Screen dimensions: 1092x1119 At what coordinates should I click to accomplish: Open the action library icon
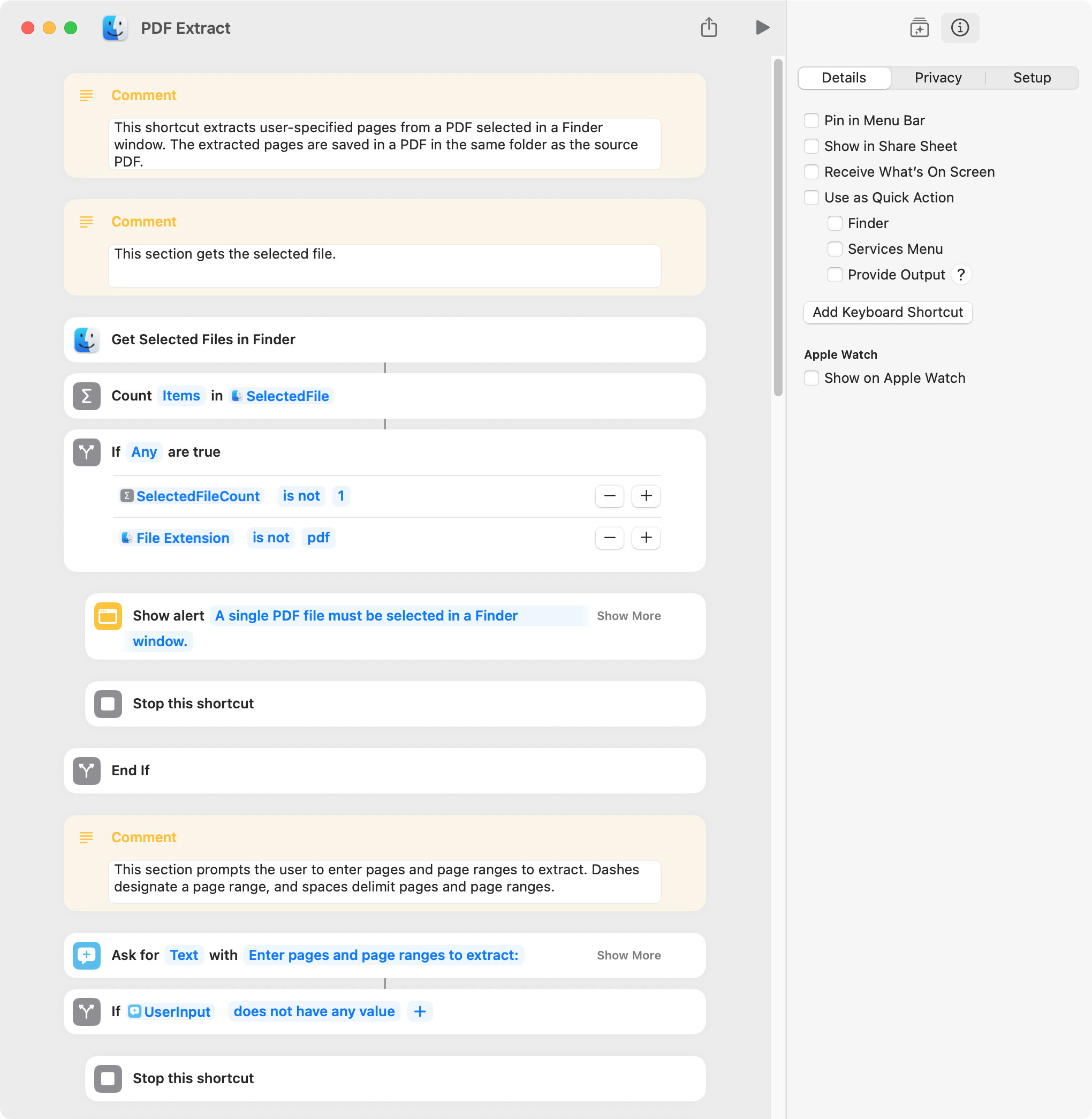point(919,27)
